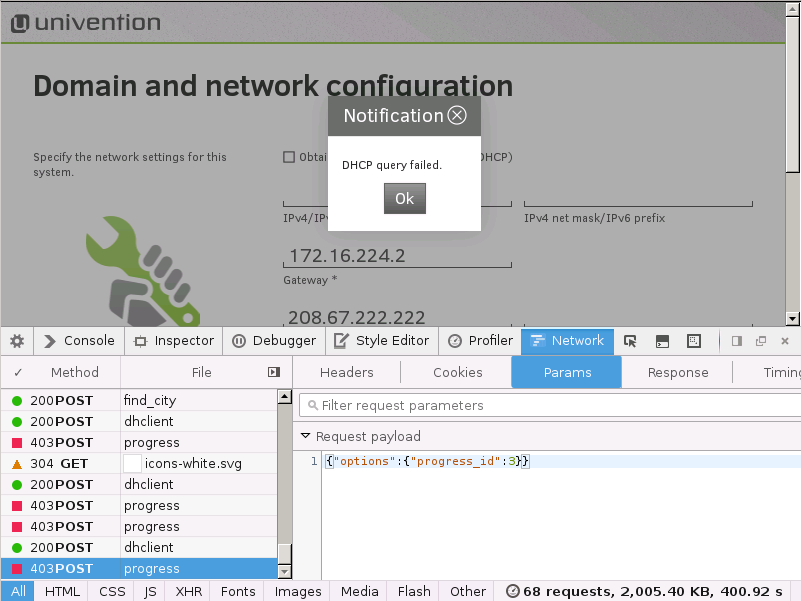Open the Response tab
801x601 pixels.
point(677,372)
